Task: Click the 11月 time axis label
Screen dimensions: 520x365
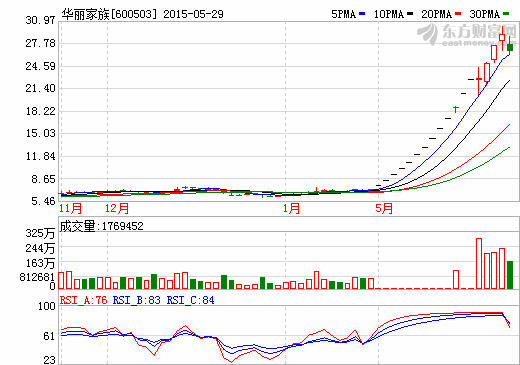Action: point(71,208)
